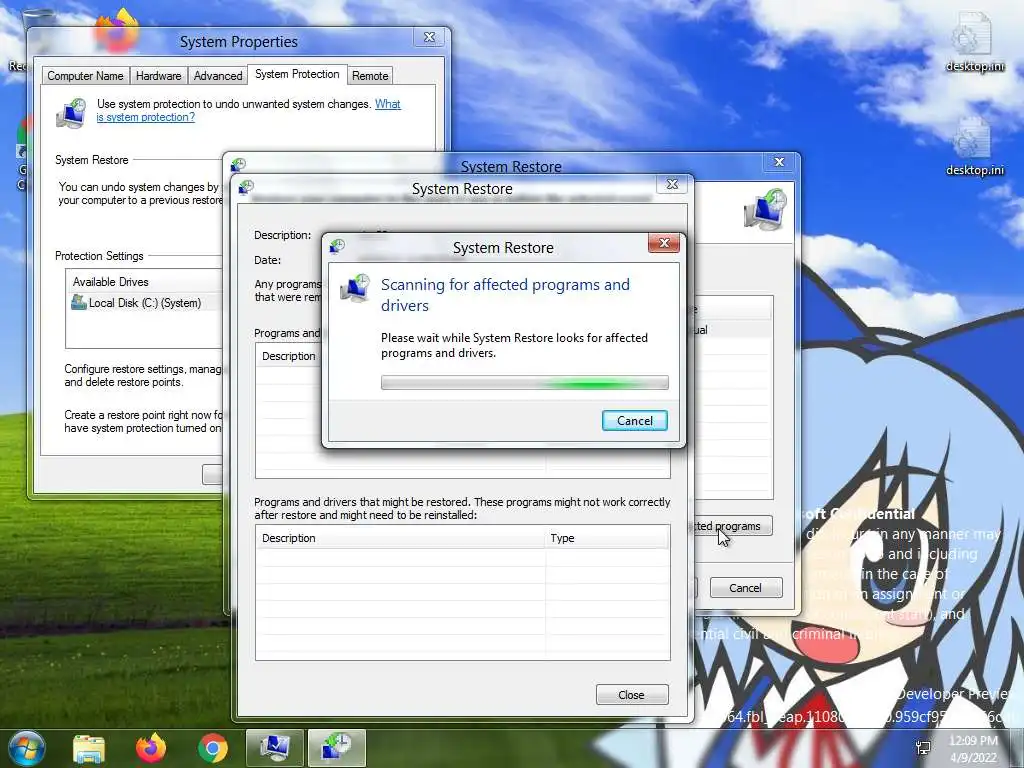Screen dimensions: 1024x768
Task: Open the 'What is system protection?' link
Action: (x=248, y=110)
